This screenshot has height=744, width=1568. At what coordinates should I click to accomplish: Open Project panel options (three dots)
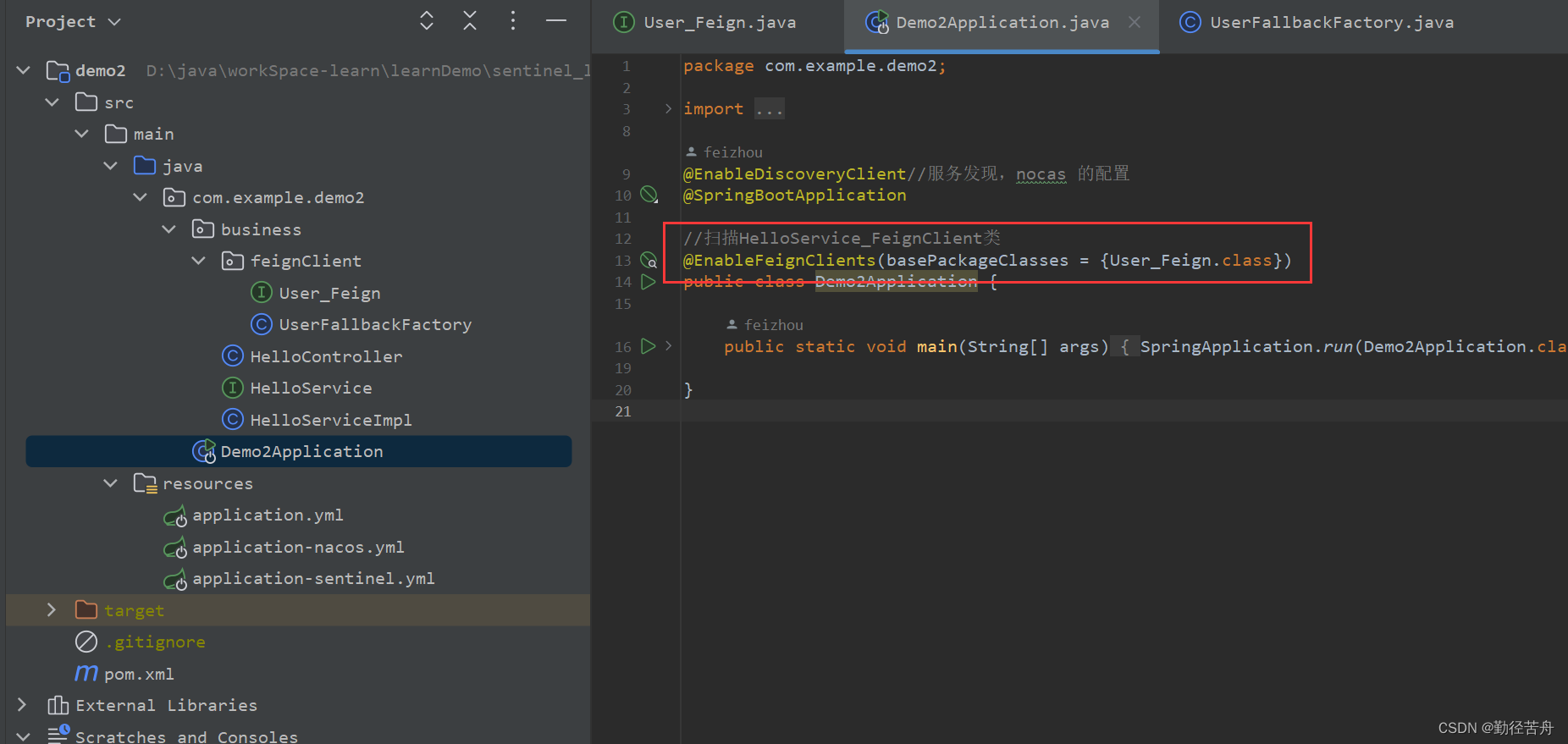click(x=512, y=21)
